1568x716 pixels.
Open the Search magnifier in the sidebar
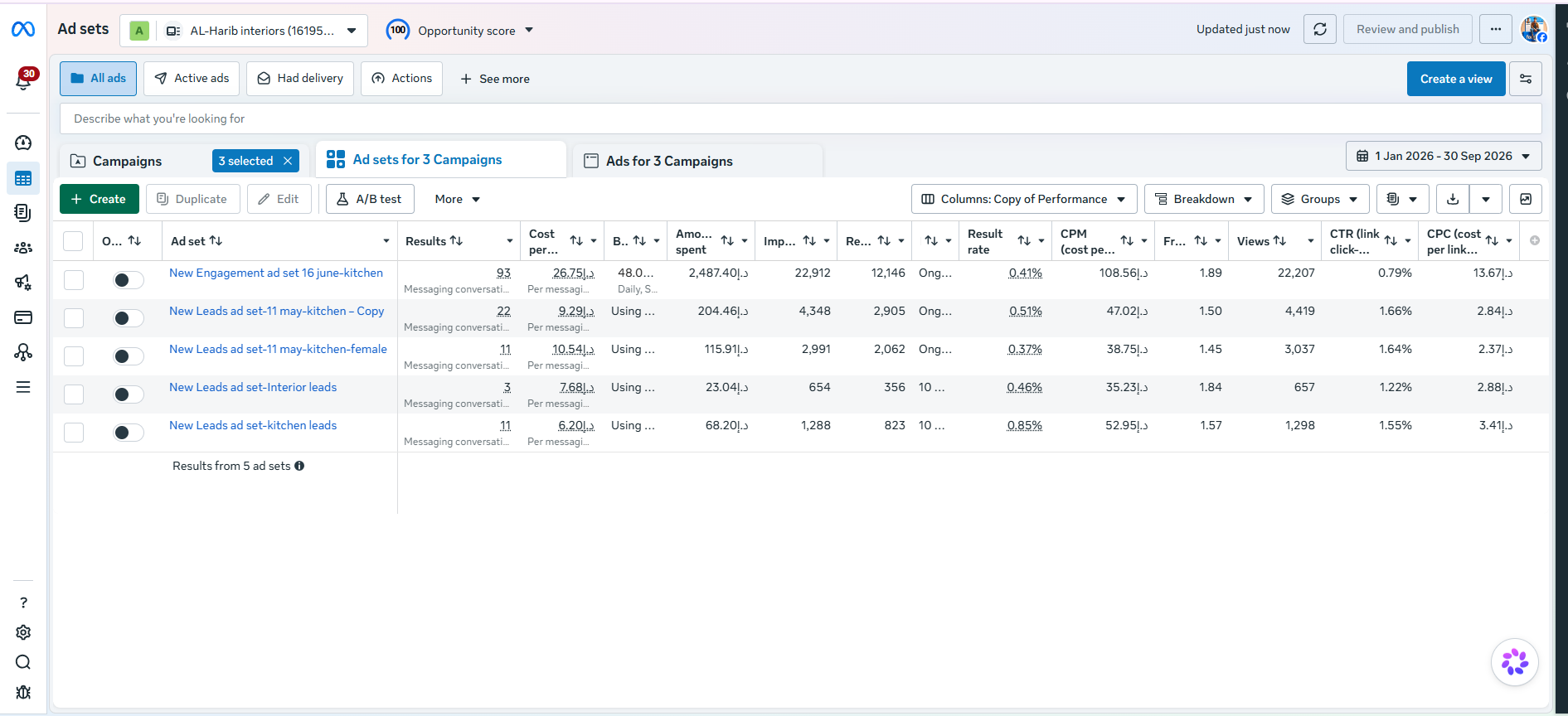23,662
